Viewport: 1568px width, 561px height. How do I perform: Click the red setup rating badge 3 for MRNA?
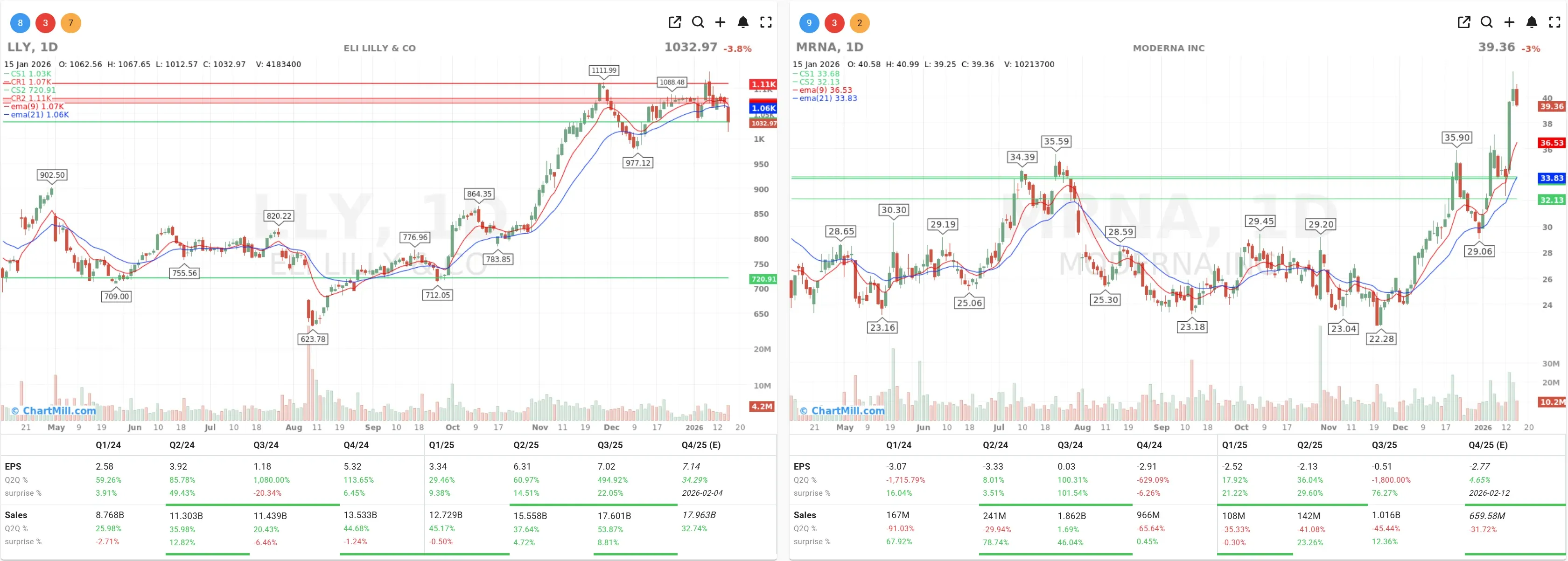834,22
